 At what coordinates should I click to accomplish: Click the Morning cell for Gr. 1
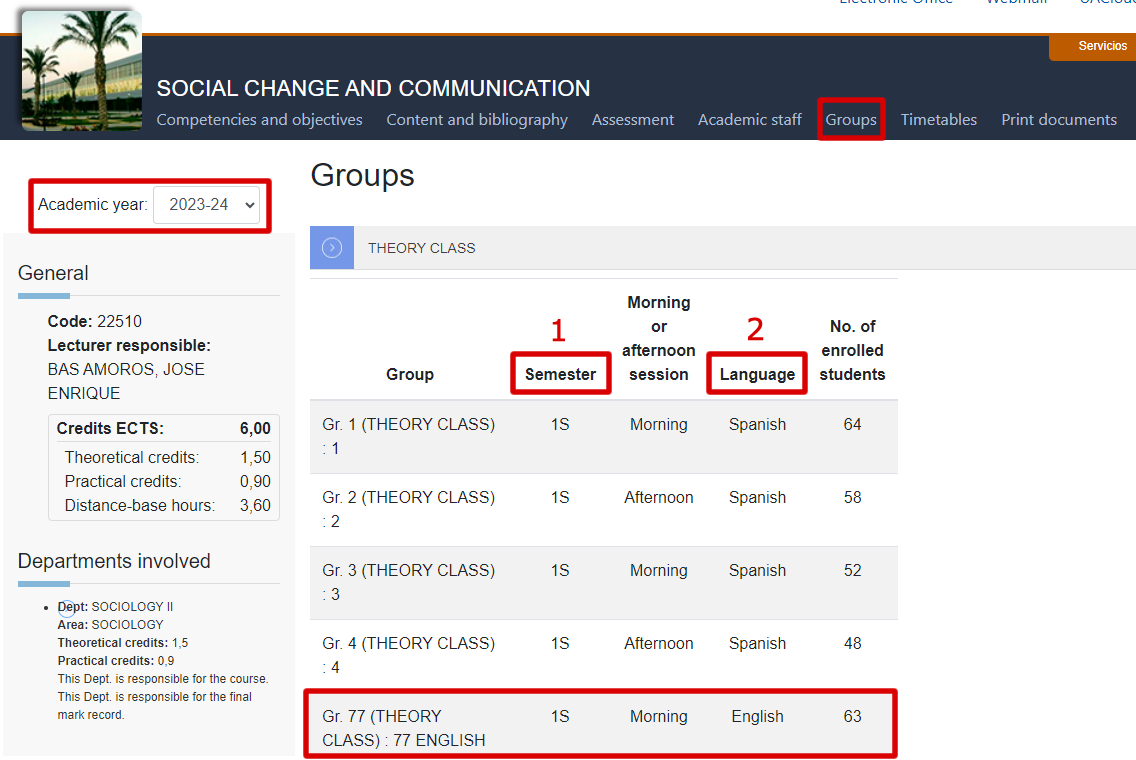pyautogui.click(x=659, y=425)
